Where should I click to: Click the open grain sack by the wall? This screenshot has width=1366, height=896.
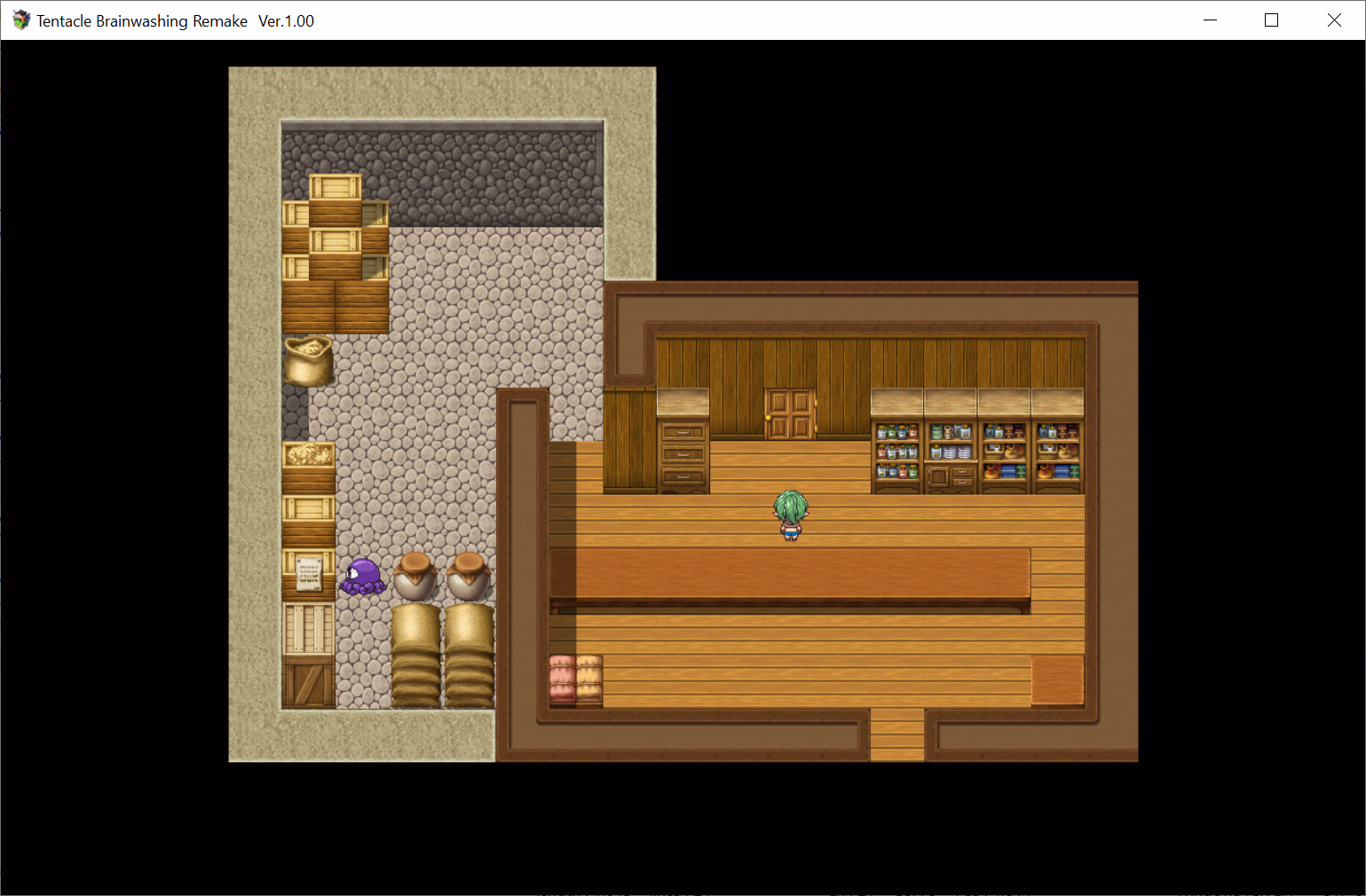(x=308, y=360)
